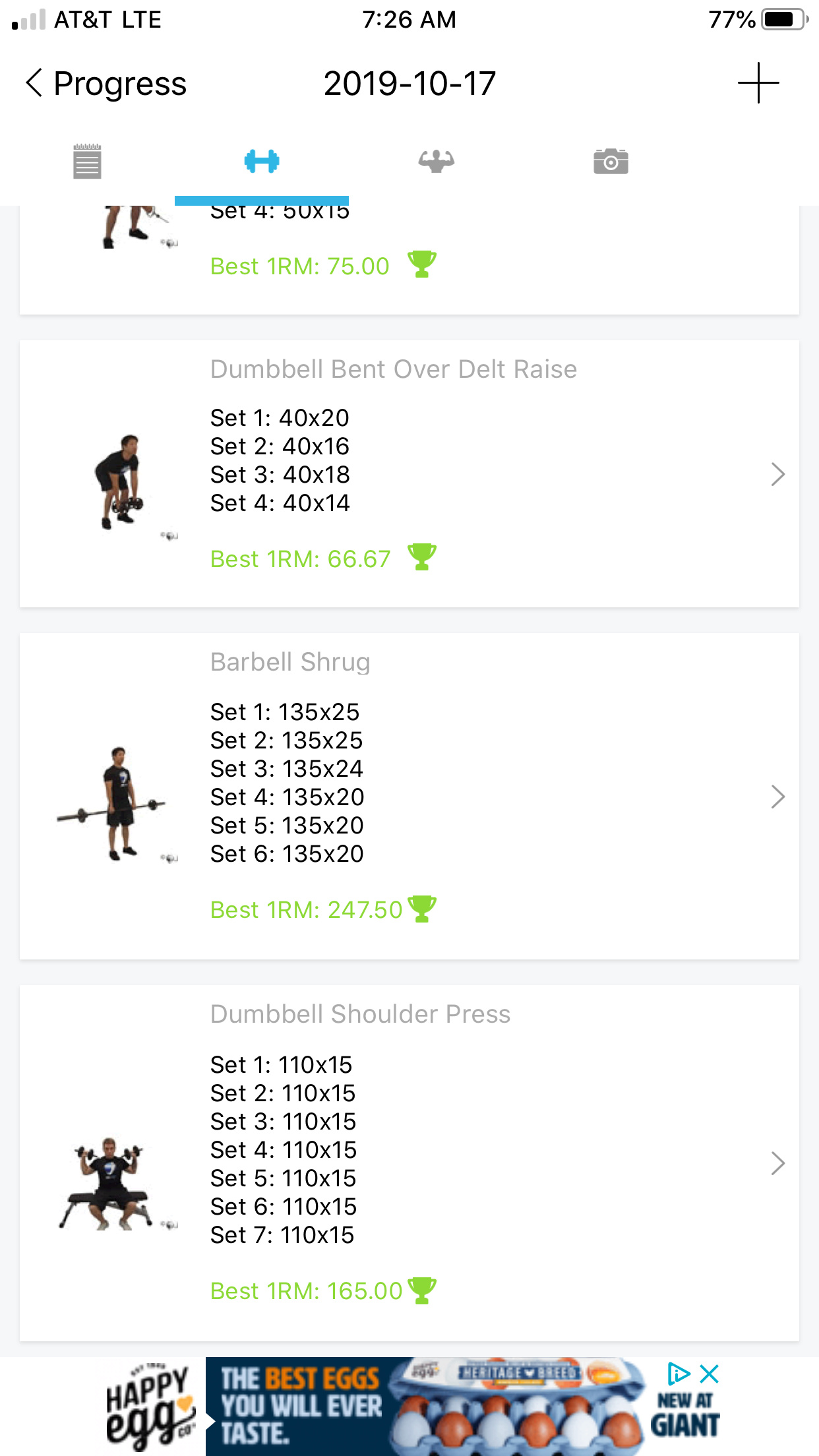Tap the AdChoices info icon

pos(678,1374)
